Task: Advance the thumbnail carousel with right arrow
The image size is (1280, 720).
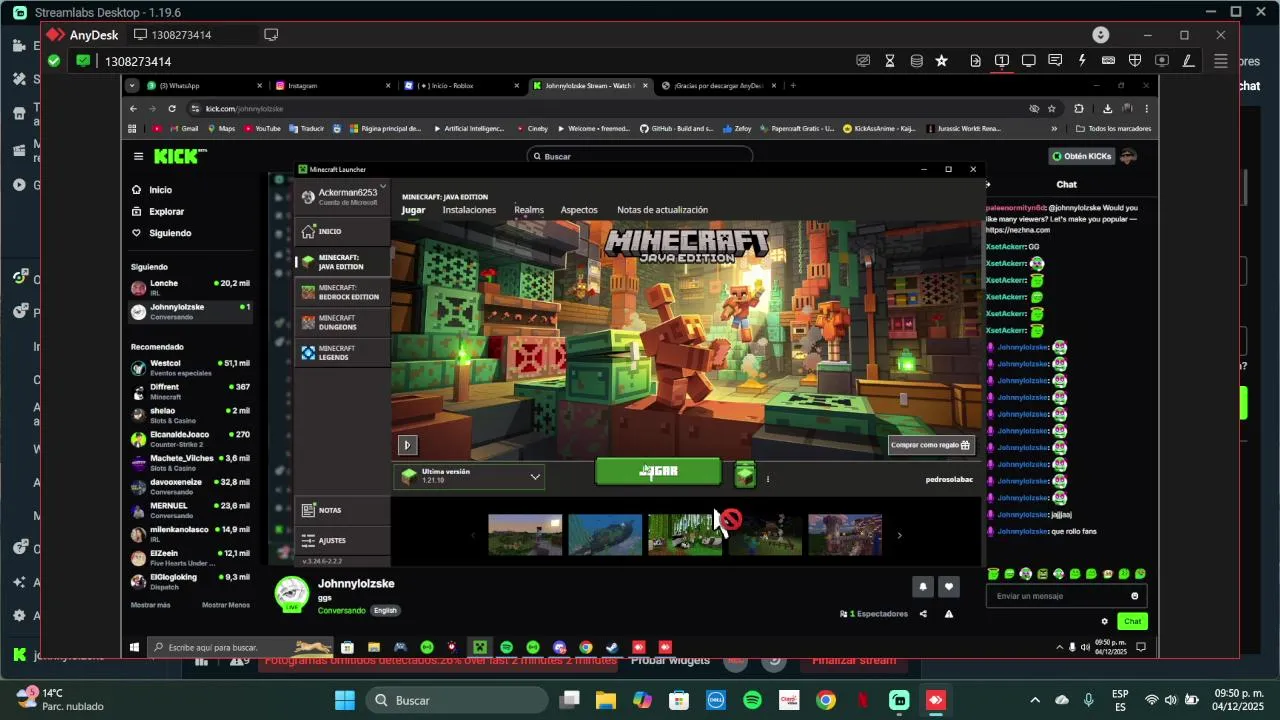Action: tap(899, 535)
